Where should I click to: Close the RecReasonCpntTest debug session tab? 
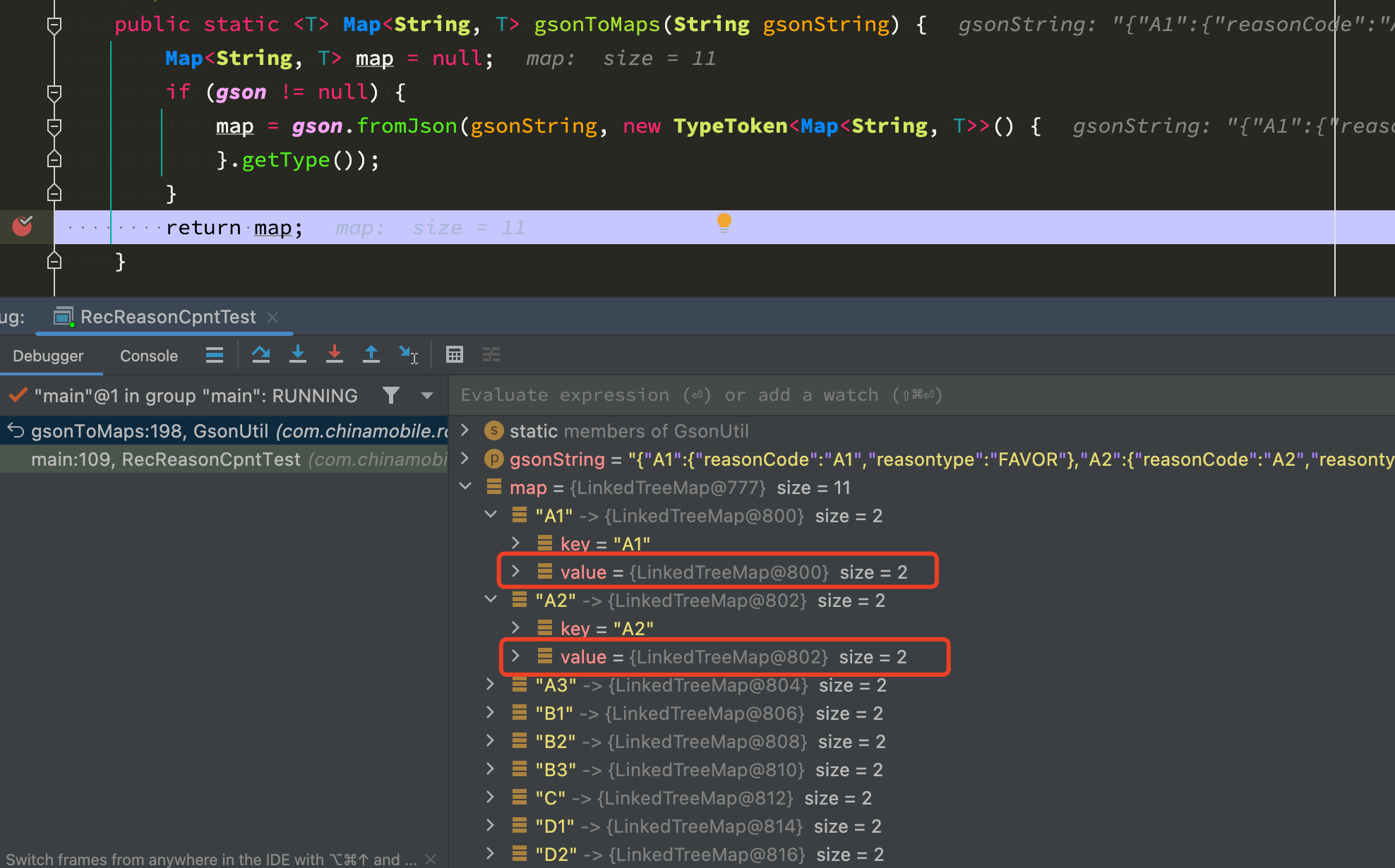[x=273, y=318]
